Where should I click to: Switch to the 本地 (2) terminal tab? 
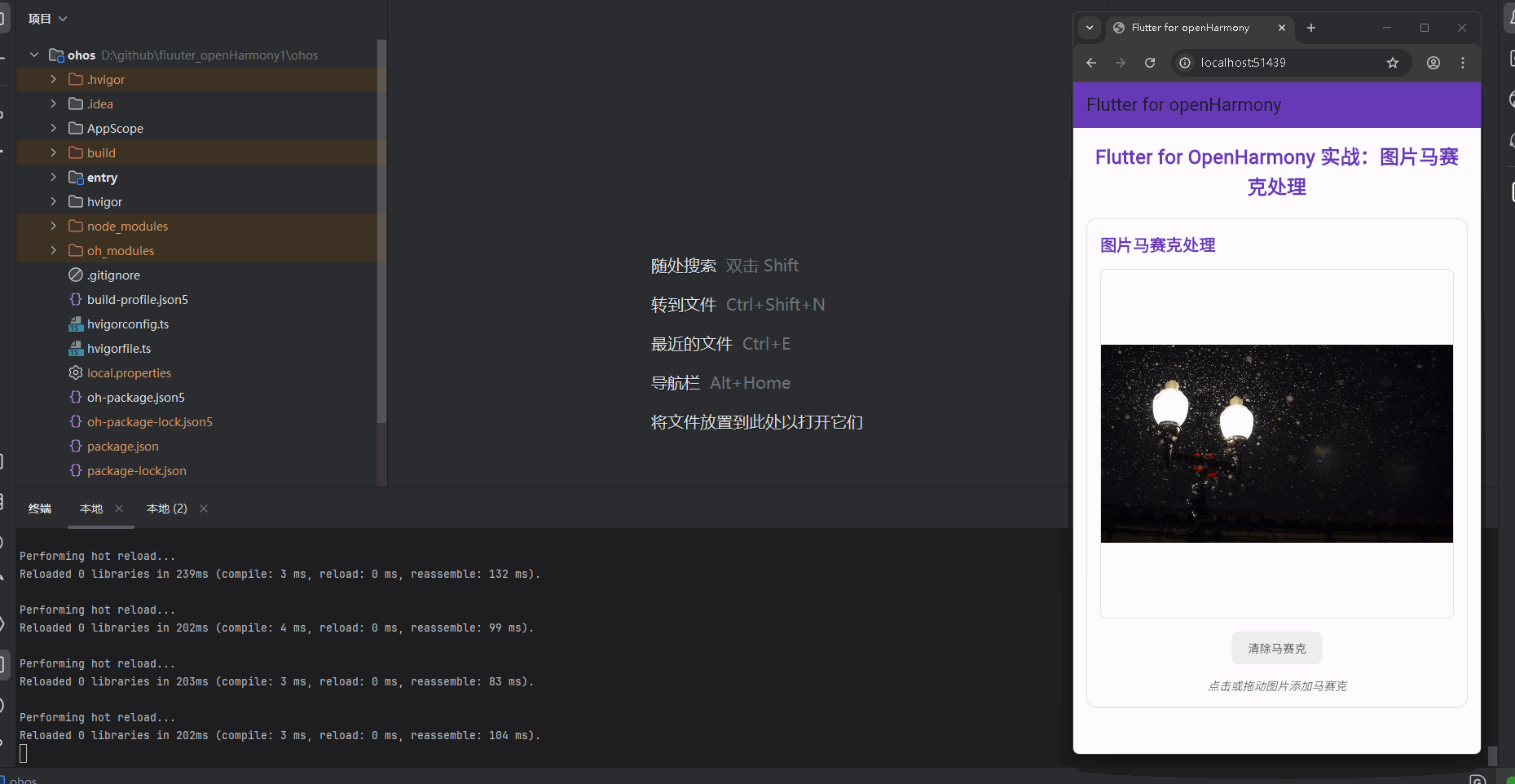click(166, 508)
